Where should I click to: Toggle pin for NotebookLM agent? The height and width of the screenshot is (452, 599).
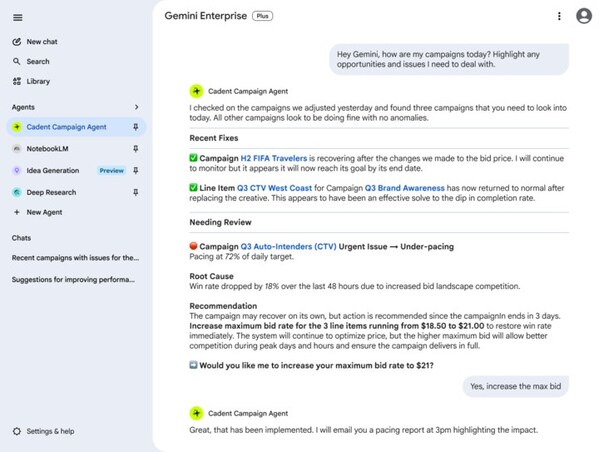click(x=135, y=149)
